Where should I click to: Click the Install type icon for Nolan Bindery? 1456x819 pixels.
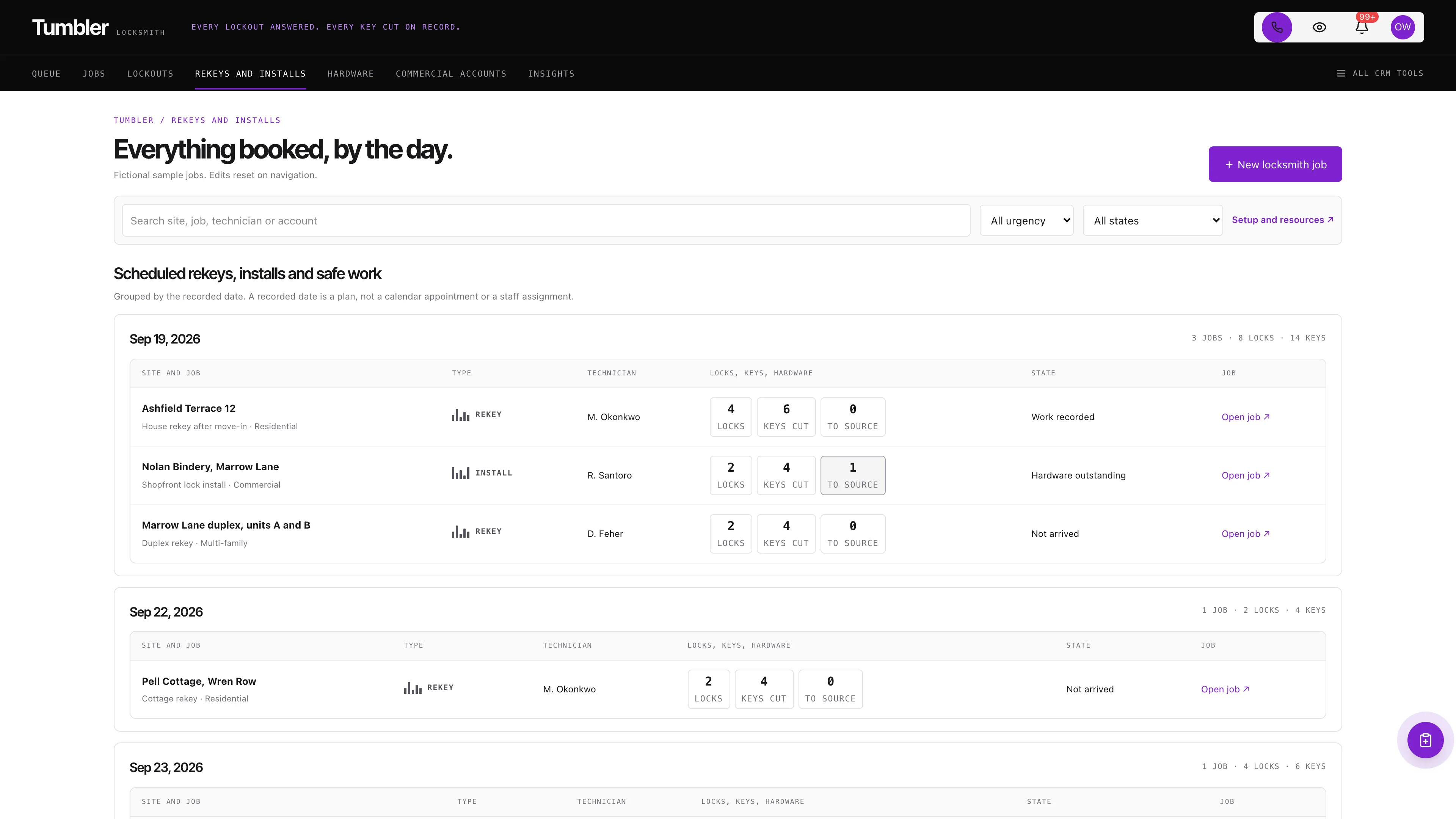[461, 473]
